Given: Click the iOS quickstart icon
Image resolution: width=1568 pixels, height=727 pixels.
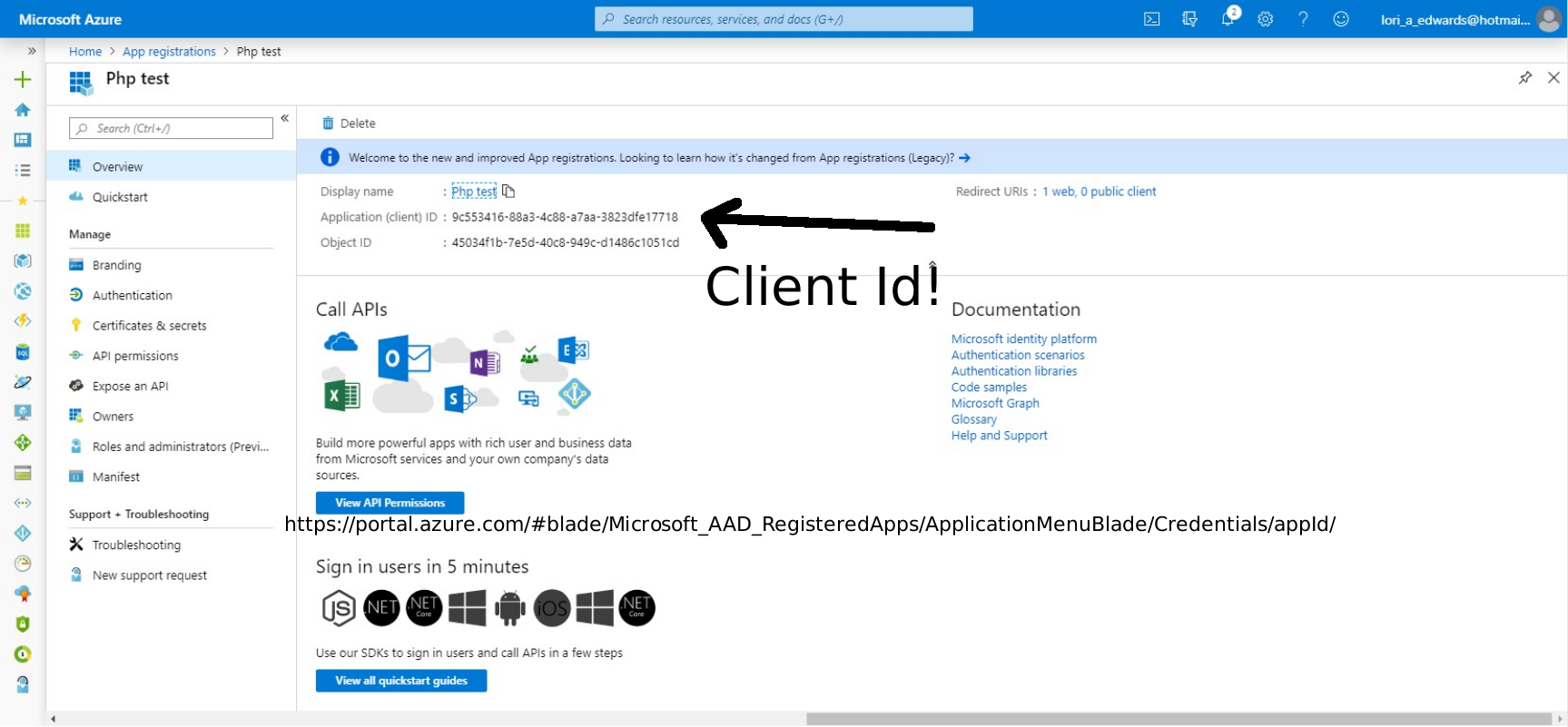Looking at the screenshot, I should [x=552, y=607].
